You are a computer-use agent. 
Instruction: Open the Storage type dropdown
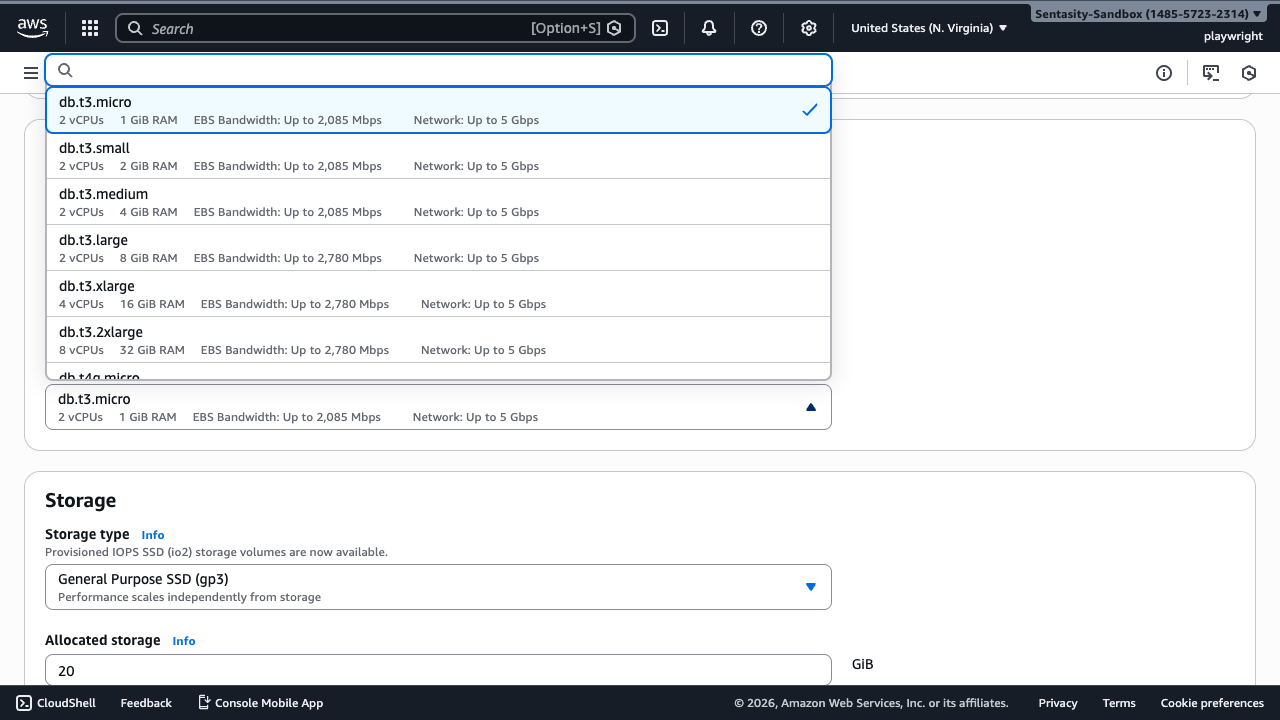(438, 587)
